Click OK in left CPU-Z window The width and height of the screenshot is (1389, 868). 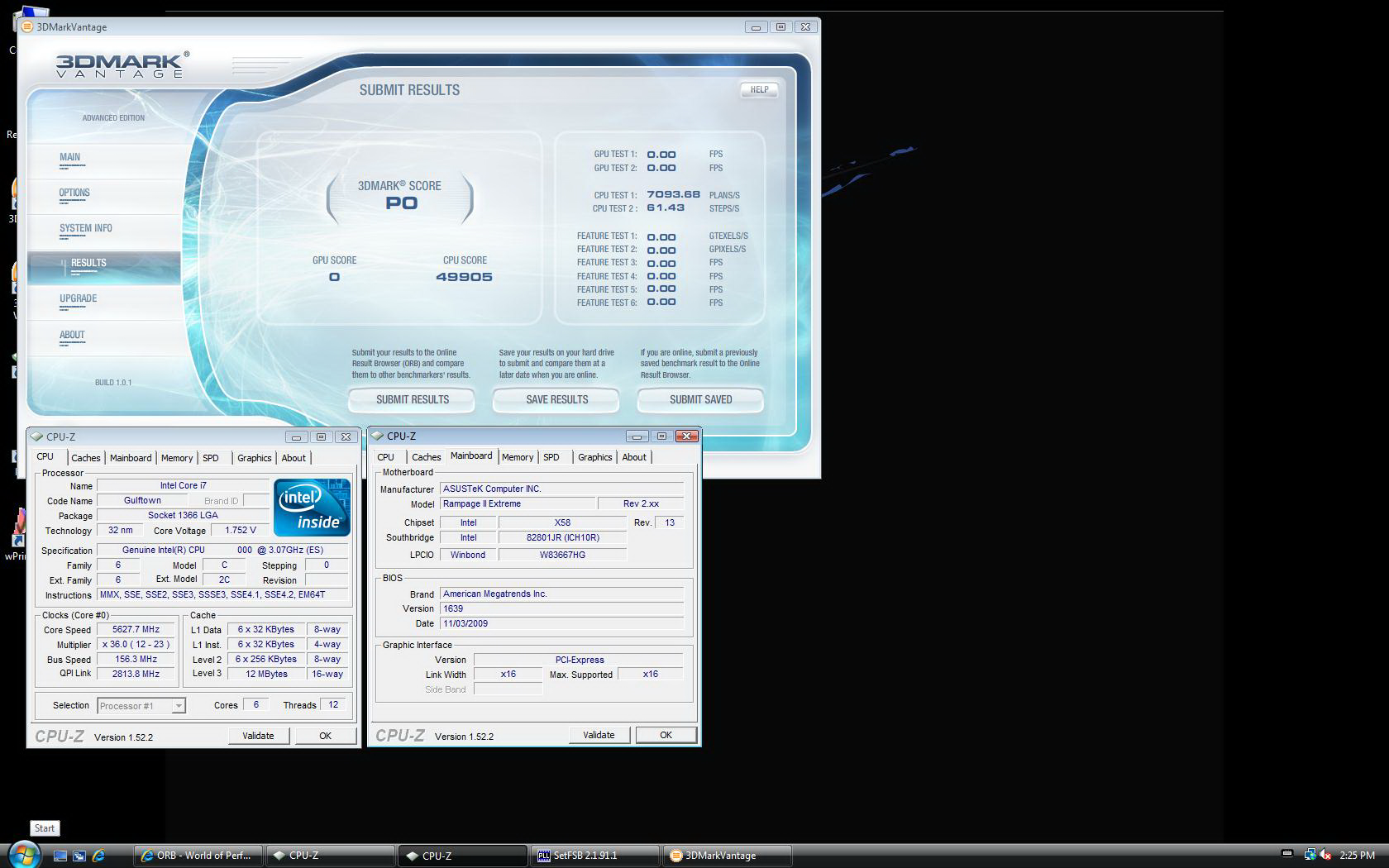(326, 736)
